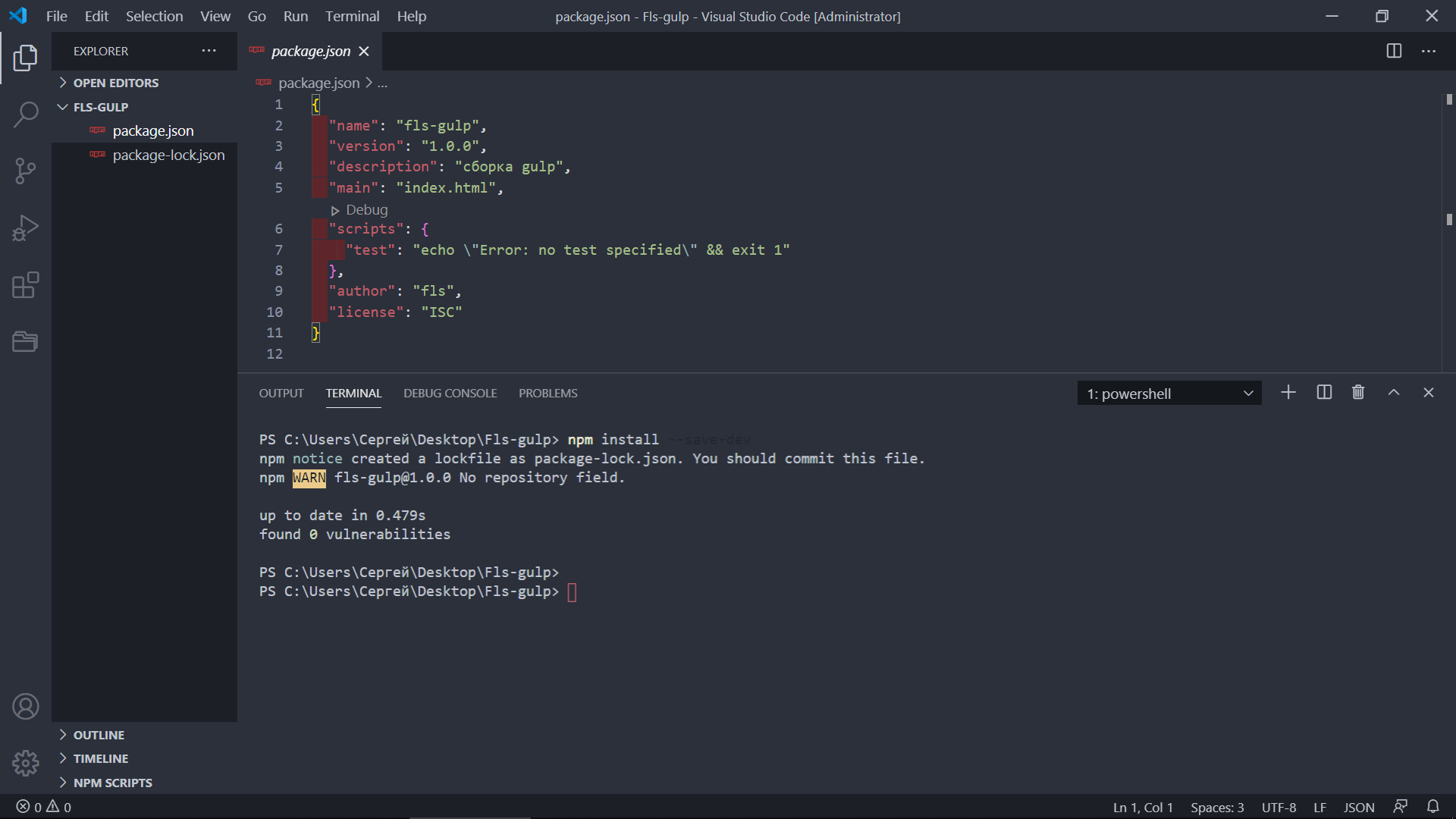
Task: Open editor more actions ellipsis
Action: click(x=1429, y=51)
